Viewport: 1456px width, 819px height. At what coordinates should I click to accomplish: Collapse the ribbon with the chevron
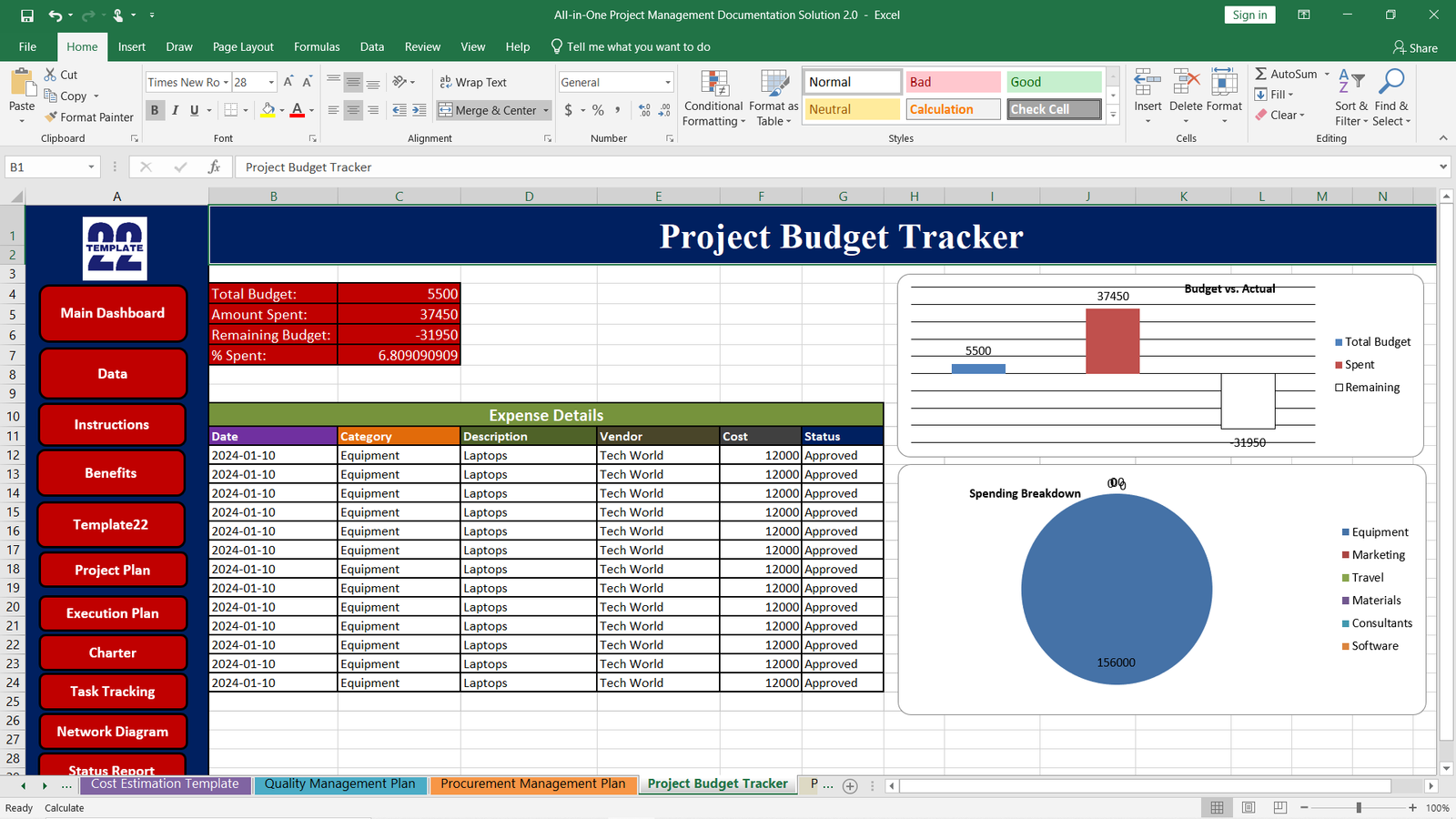1443,138
